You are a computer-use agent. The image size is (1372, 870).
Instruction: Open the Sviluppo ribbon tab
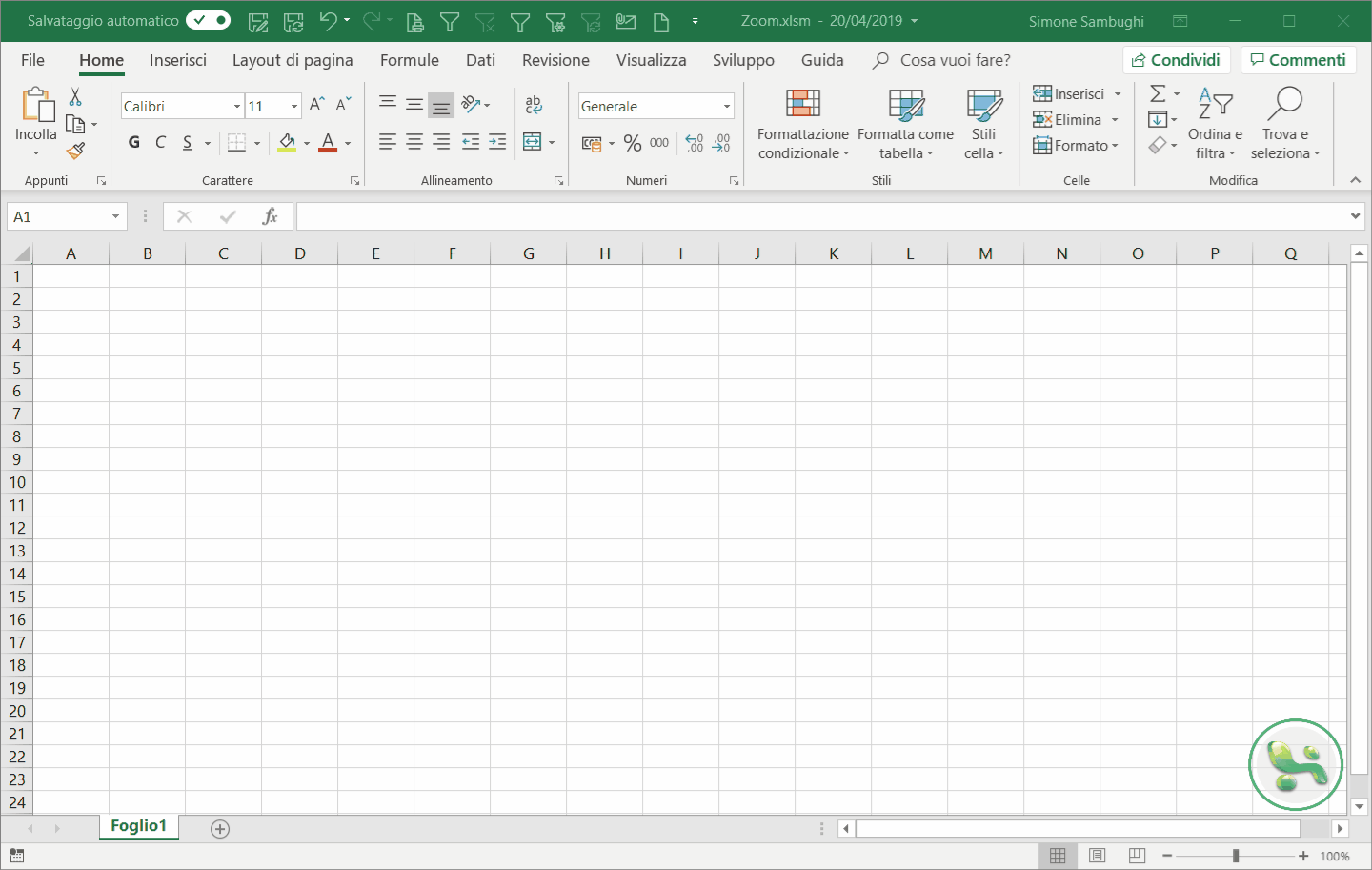pos(743,59)
